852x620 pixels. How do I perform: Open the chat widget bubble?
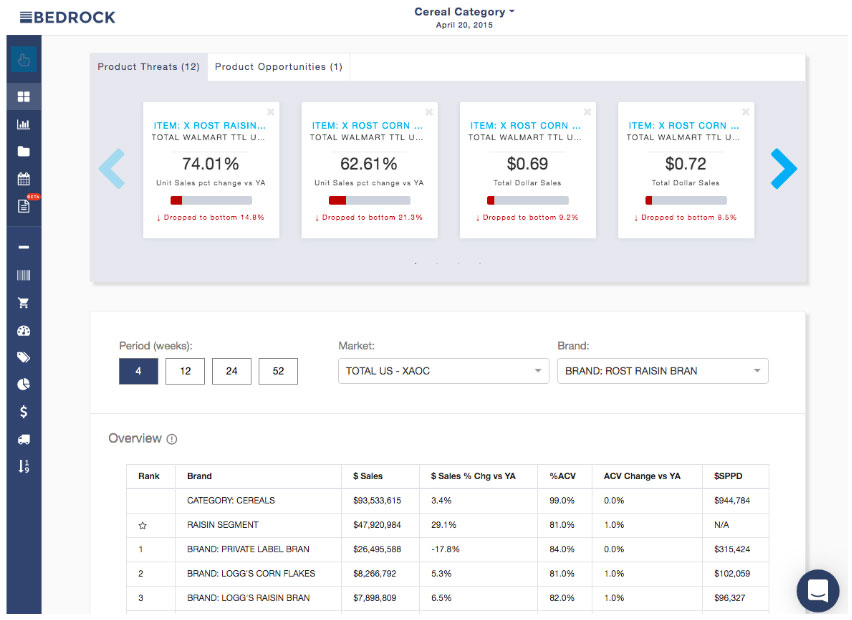(x=818, y=590)
